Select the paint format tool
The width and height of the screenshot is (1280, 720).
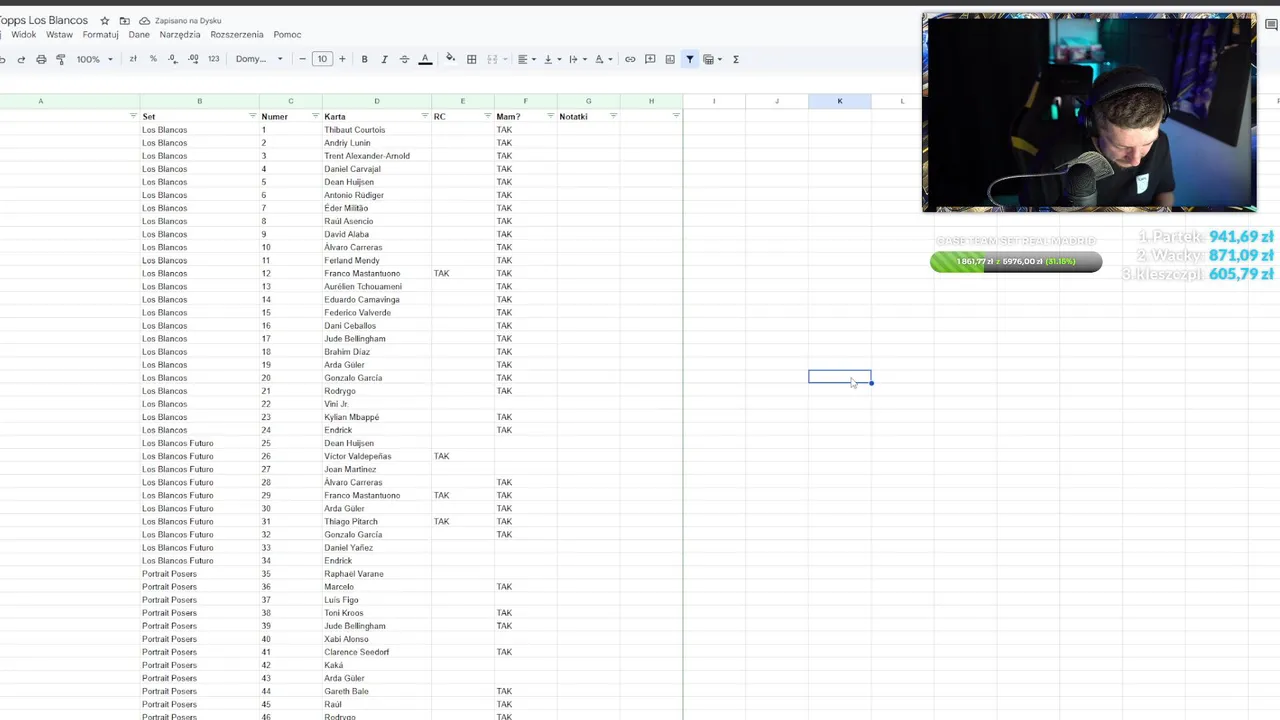[x=61, y=59]
